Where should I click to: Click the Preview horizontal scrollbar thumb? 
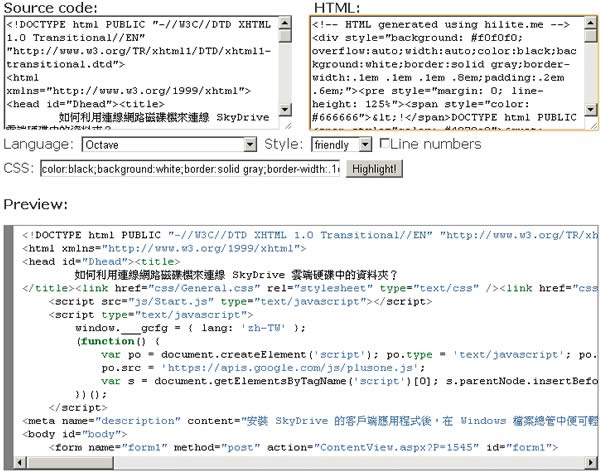70,462
